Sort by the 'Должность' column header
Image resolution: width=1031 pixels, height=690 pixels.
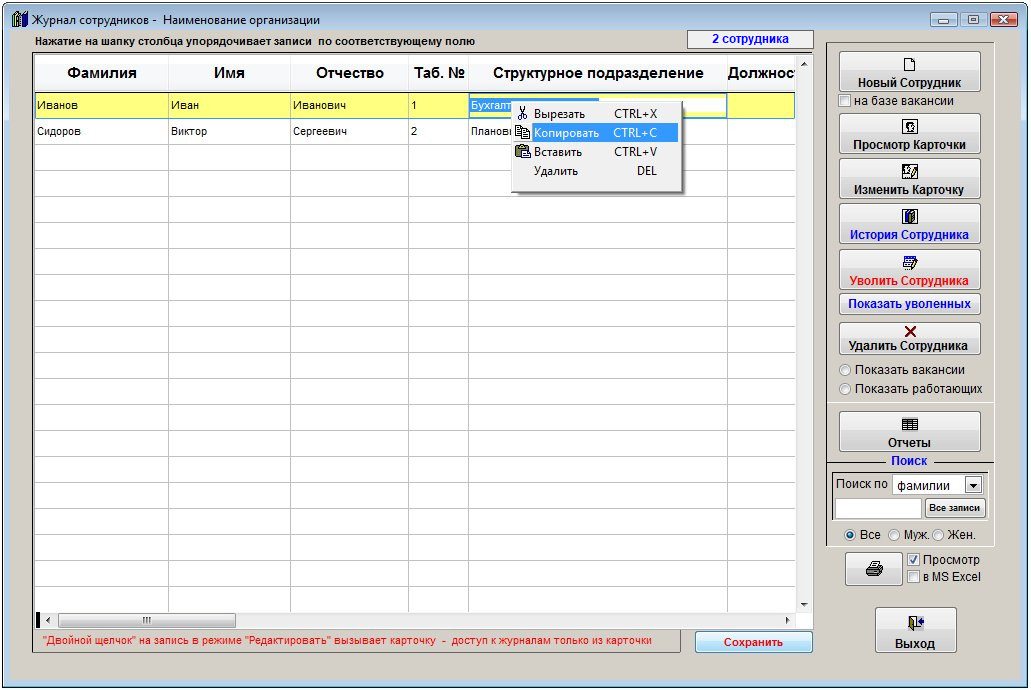tap(761, 73)
